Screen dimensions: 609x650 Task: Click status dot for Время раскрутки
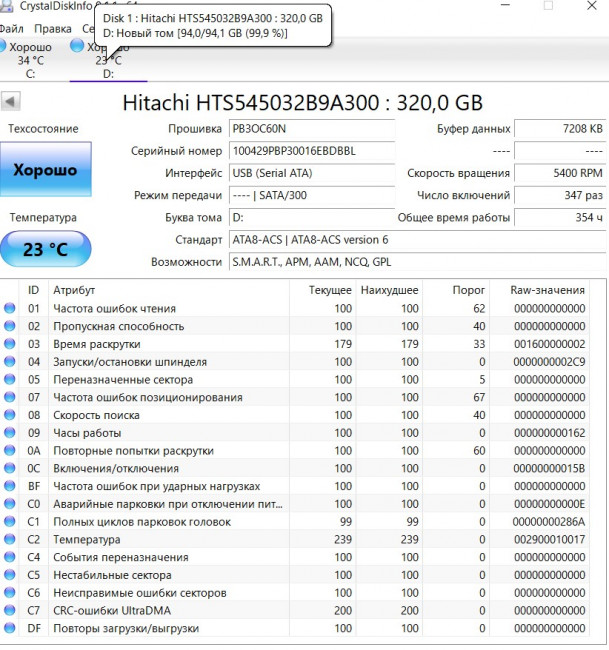coord(10,344)
